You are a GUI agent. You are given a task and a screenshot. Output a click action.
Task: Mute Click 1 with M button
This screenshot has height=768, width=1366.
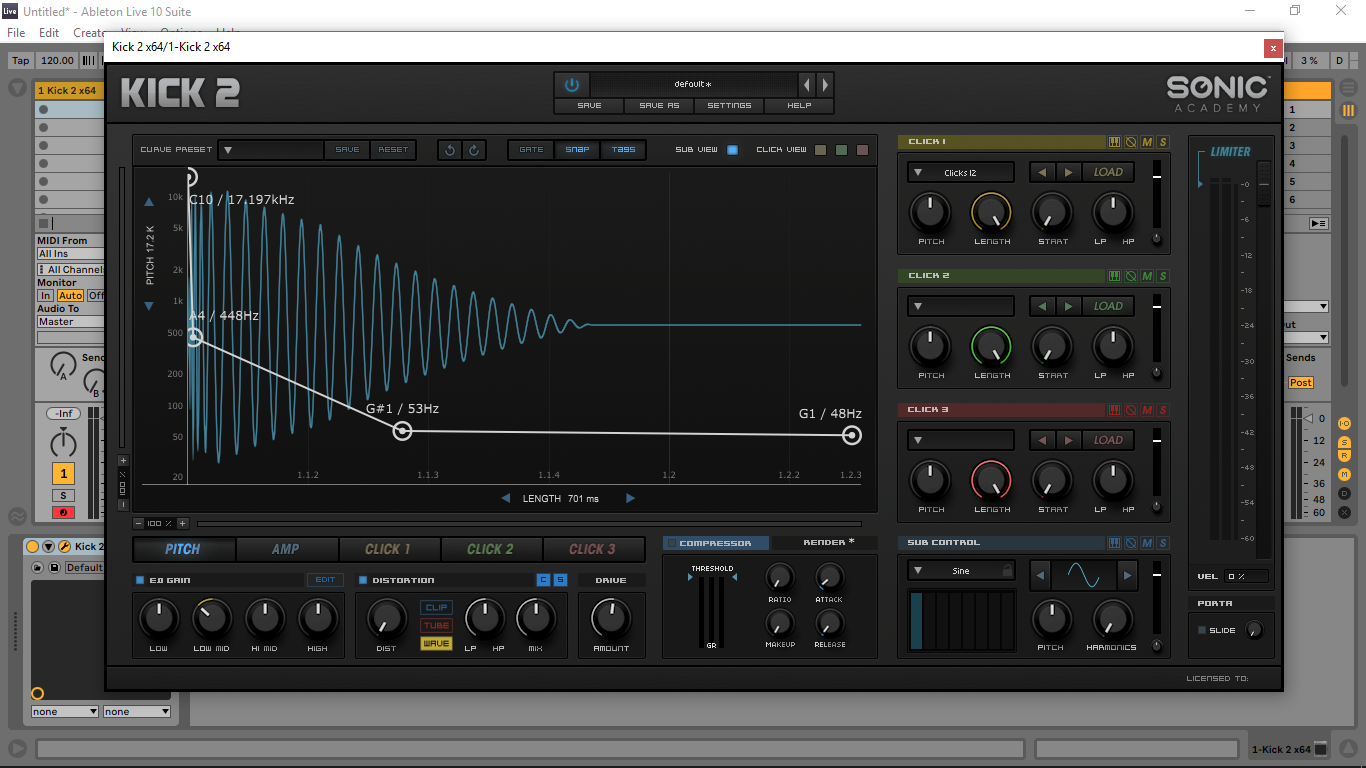point(1147,142)
